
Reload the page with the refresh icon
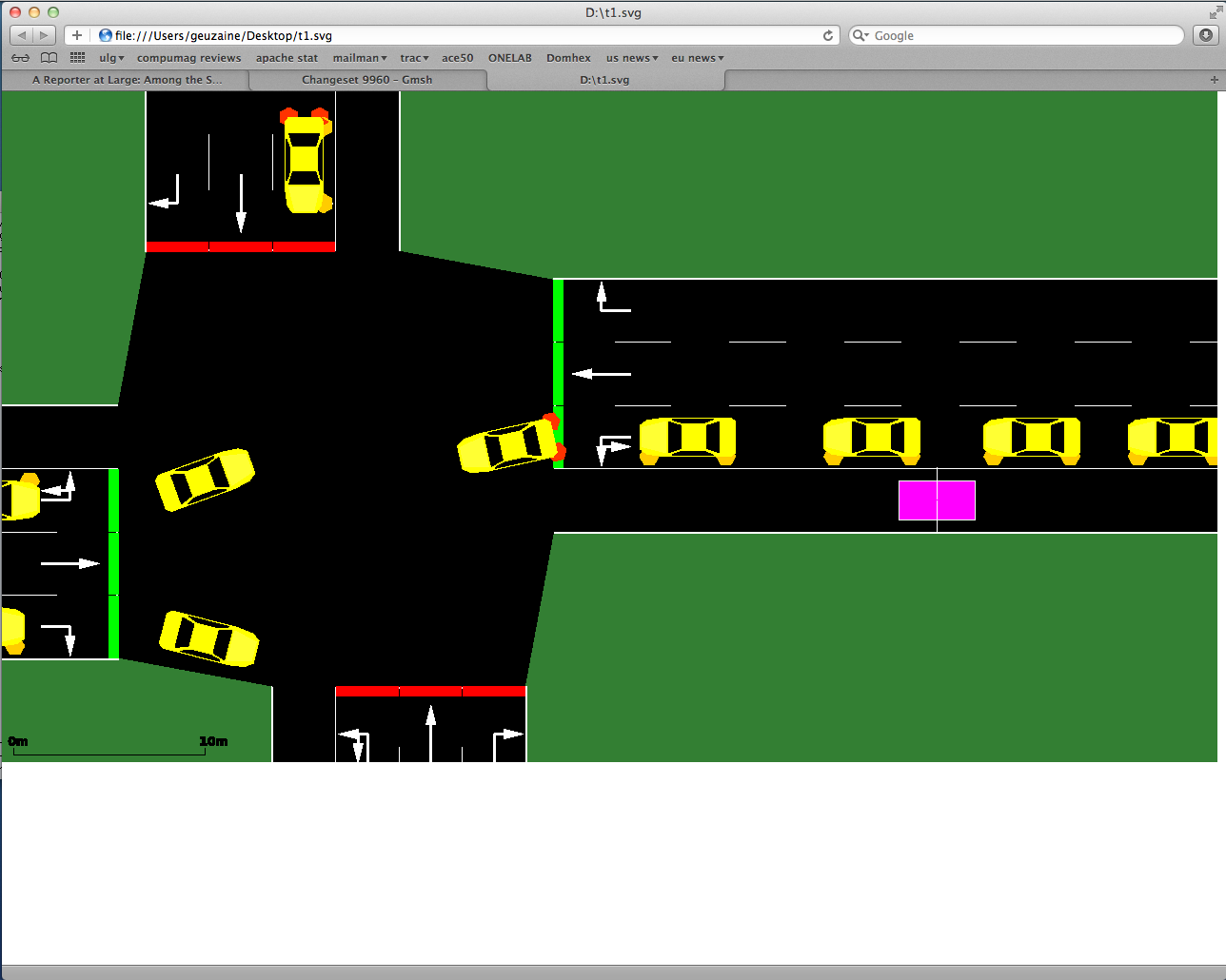click(827, 35)
